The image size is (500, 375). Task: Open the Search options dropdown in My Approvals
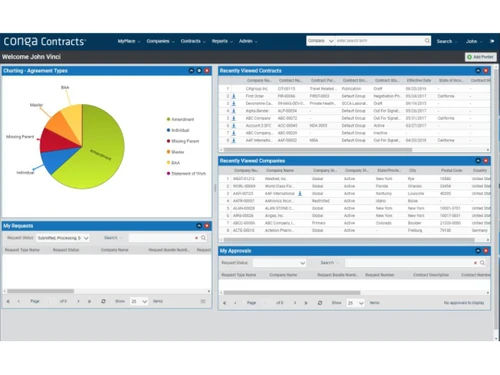tap(330, 263)
